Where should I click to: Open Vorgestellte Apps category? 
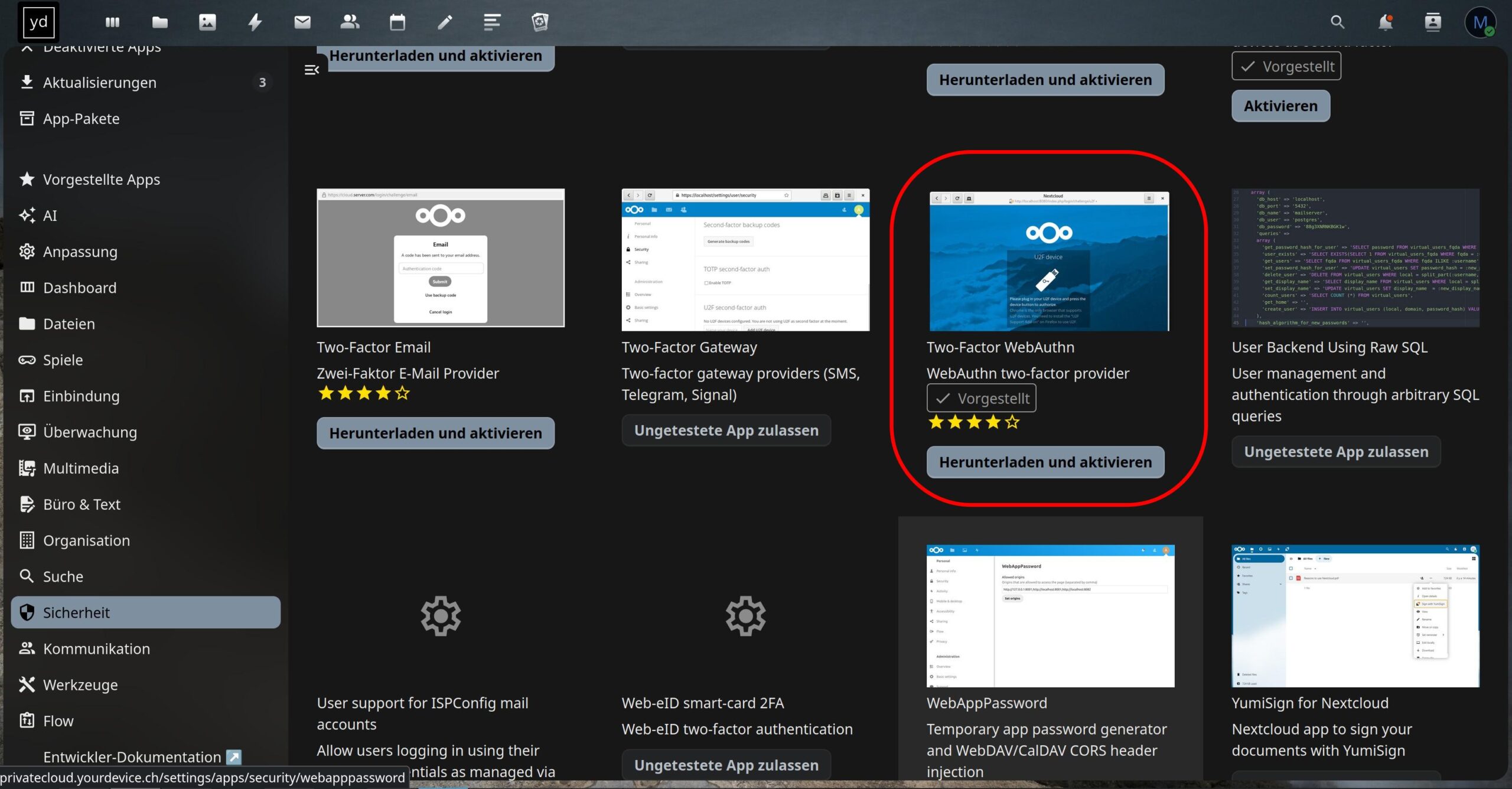coord(101,180)
